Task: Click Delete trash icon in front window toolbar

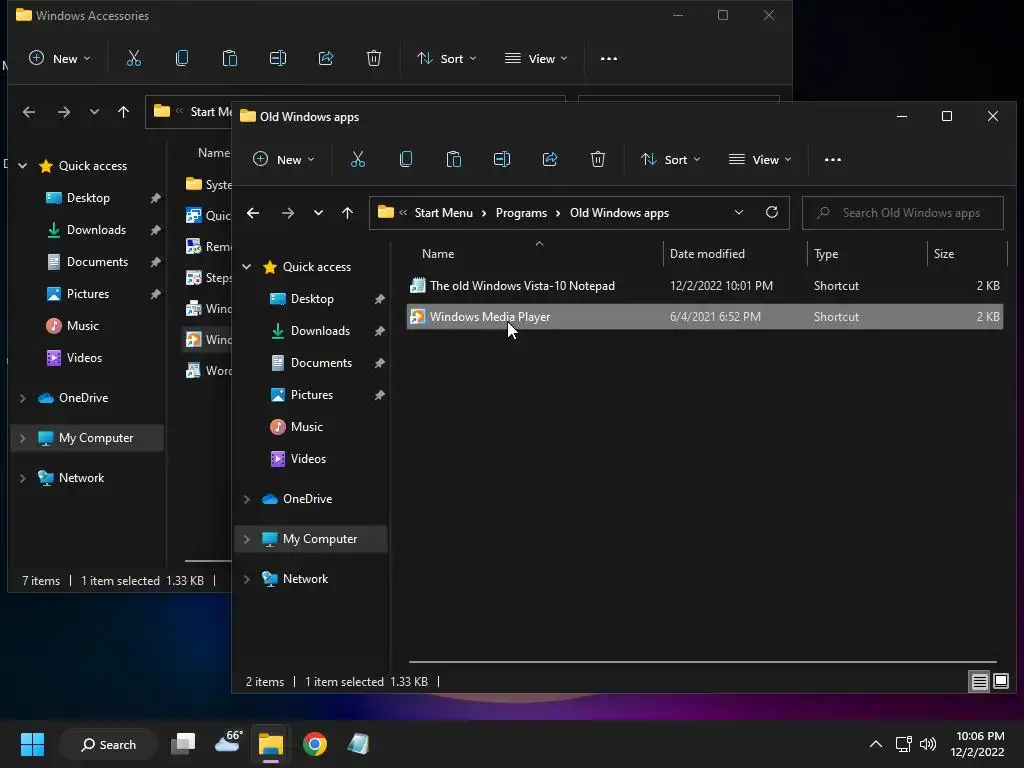Action: pyautogui.click(x=598, y=160)
